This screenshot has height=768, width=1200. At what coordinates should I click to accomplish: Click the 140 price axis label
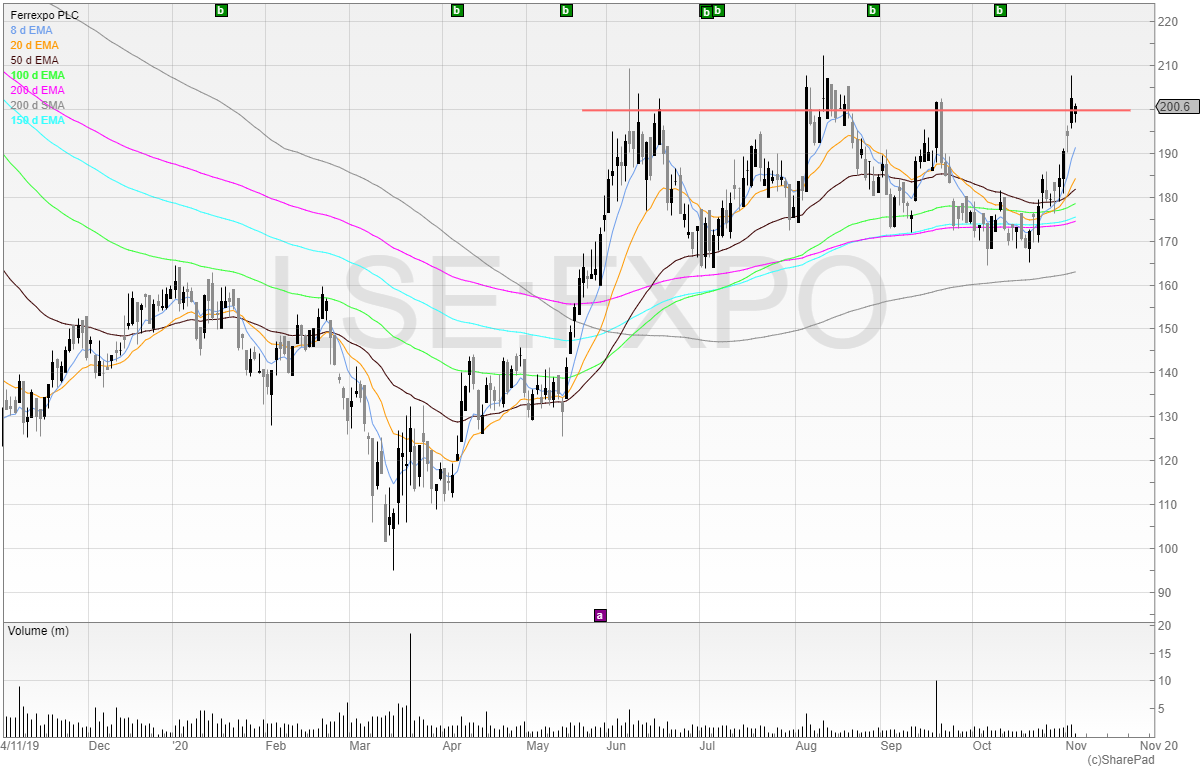click(1167, 373)
